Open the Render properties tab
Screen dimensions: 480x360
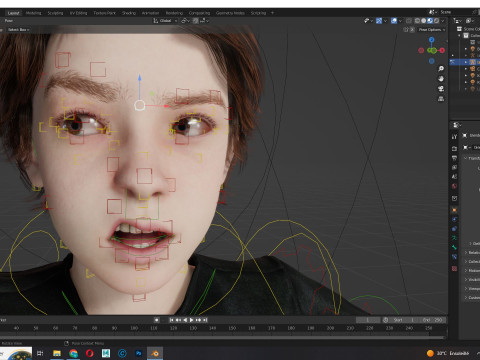(454, 149)
